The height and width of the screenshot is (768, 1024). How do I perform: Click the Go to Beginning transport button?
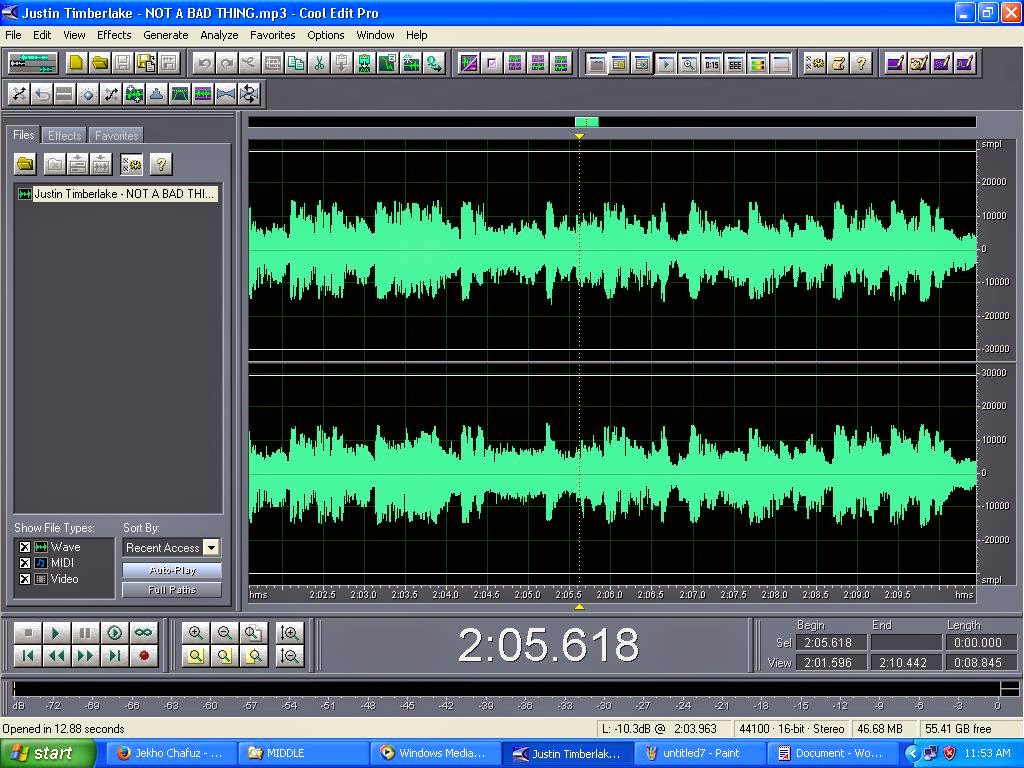pyautogui.click(x=28, y=656)
